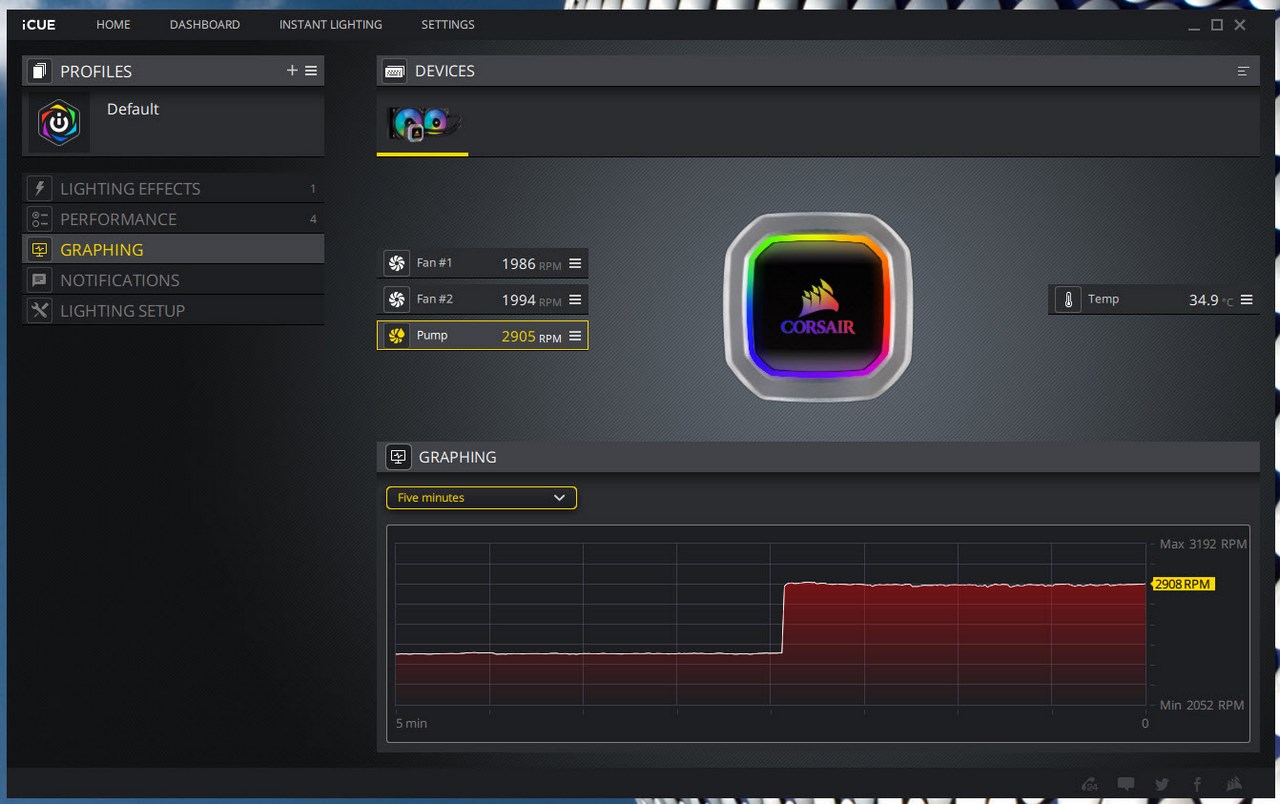
Task: Maximize the iCUE window
Action: [1217, 25]
